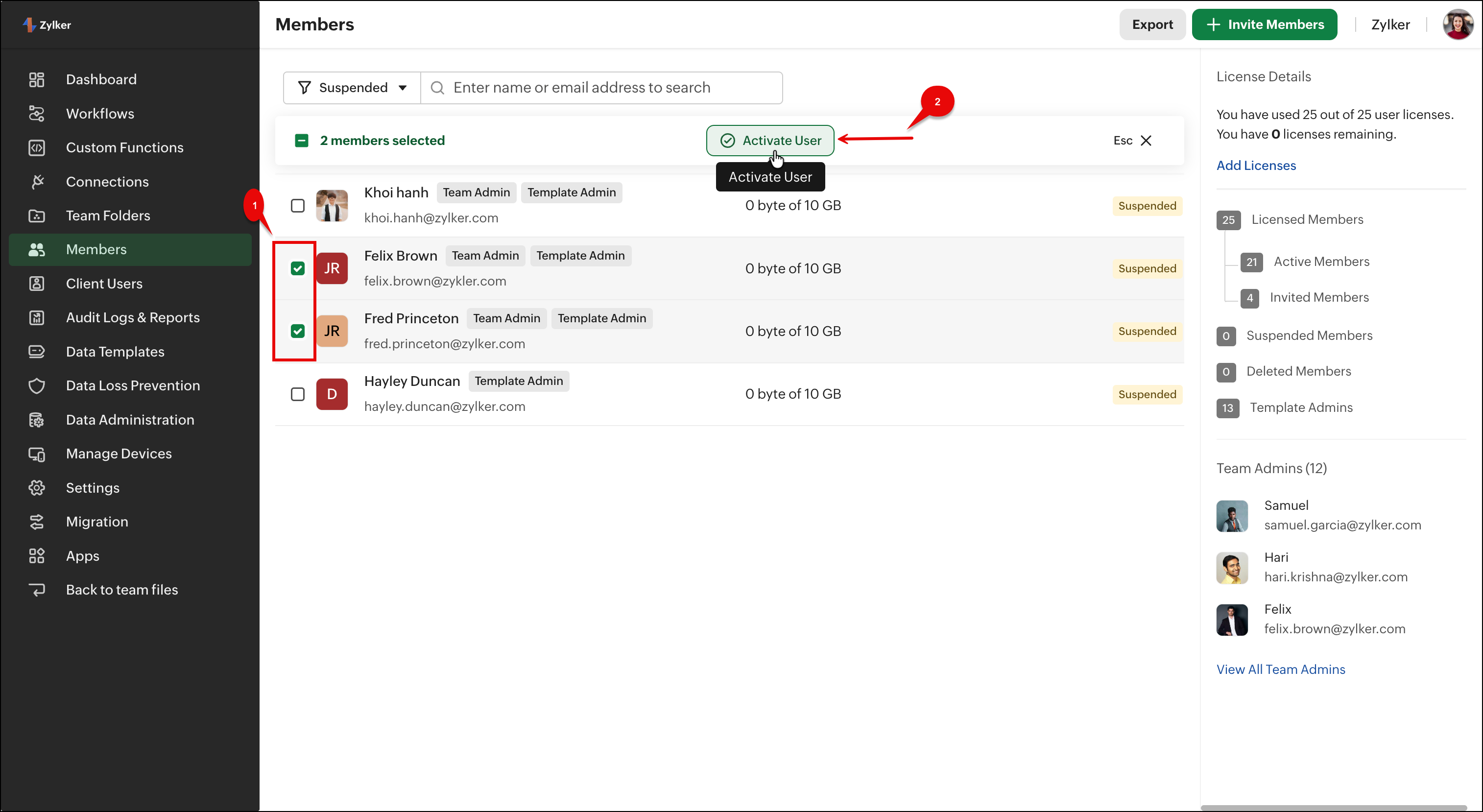Click the member search input field
Image resolution: width=1483 pixels, height=812 pixels.
pos(601,88)
